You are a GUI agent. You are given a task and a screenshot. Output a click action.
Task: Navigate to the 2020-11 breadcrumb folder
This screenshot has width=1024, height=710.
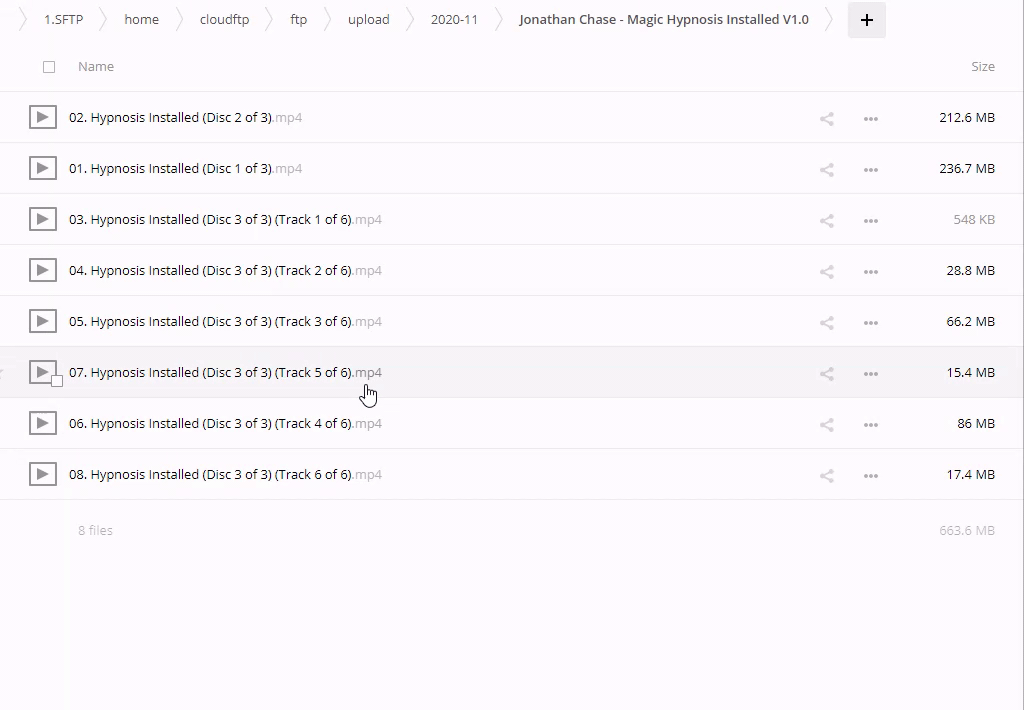coord(453,20)
